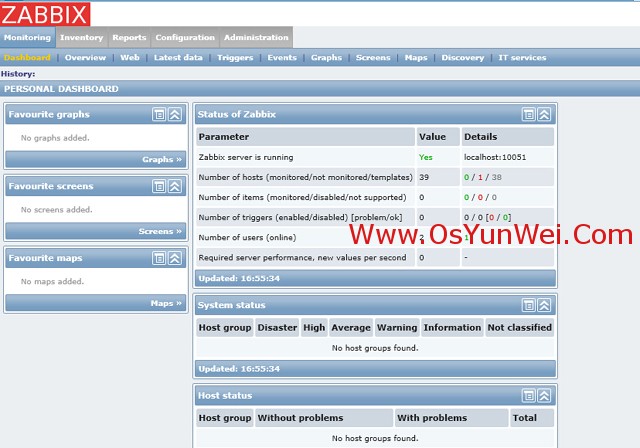This screenshot has width=640, height=448.
Task: Open Favourite maps widget menu icon
Action: click(159, 259)
